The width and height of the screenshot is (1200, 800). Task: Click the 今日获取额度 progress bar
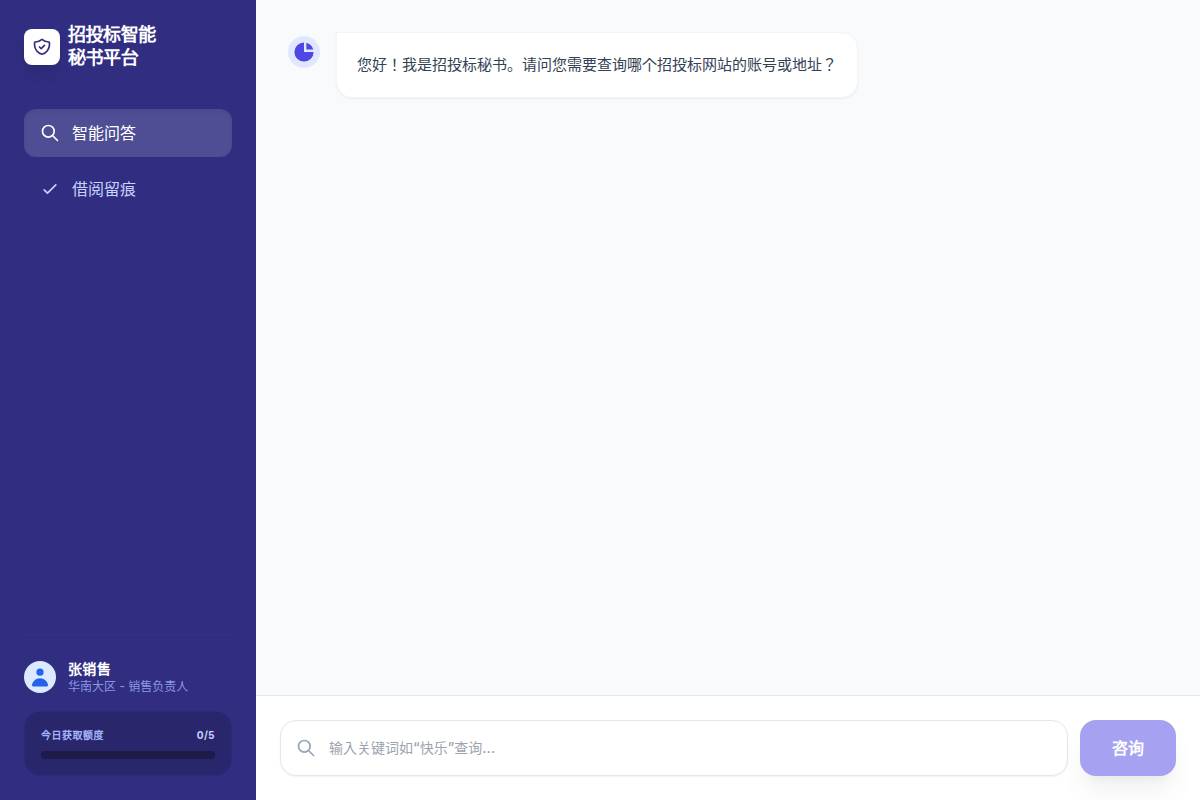tap(128, 755)
